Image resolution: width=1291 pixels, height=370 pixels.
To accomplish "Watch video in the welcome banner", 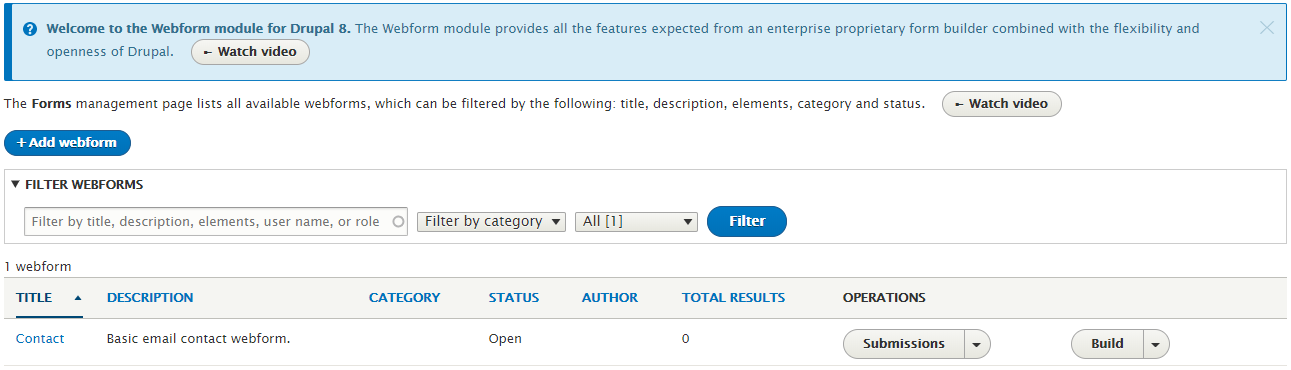I will (x=250, y=52).
